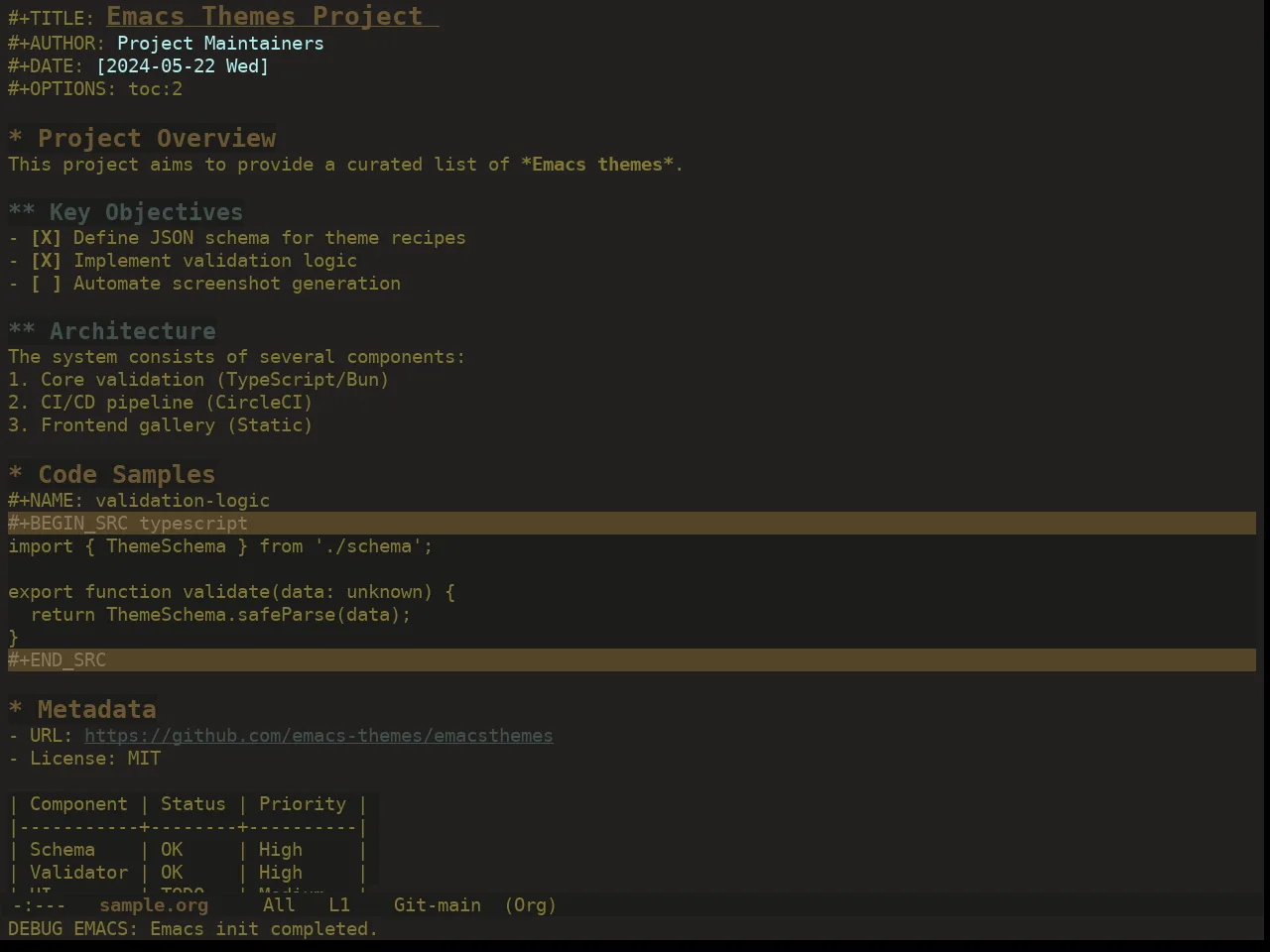Click '1. Core validation (TypeScript/Bun)' item
This screenshot has height=952, width=1270.
click(198, 380)
